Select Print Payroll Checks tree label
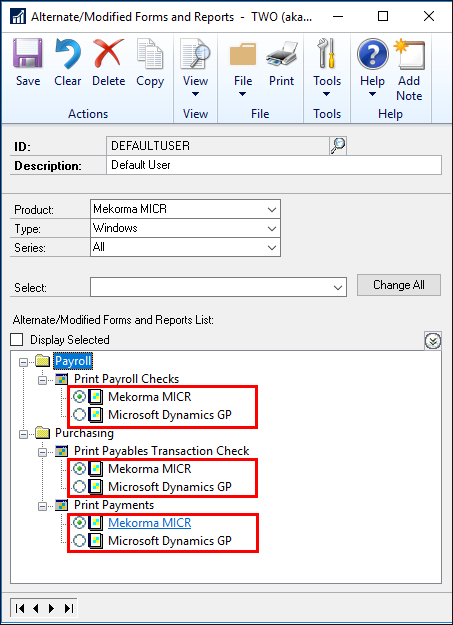 [126, 379]
